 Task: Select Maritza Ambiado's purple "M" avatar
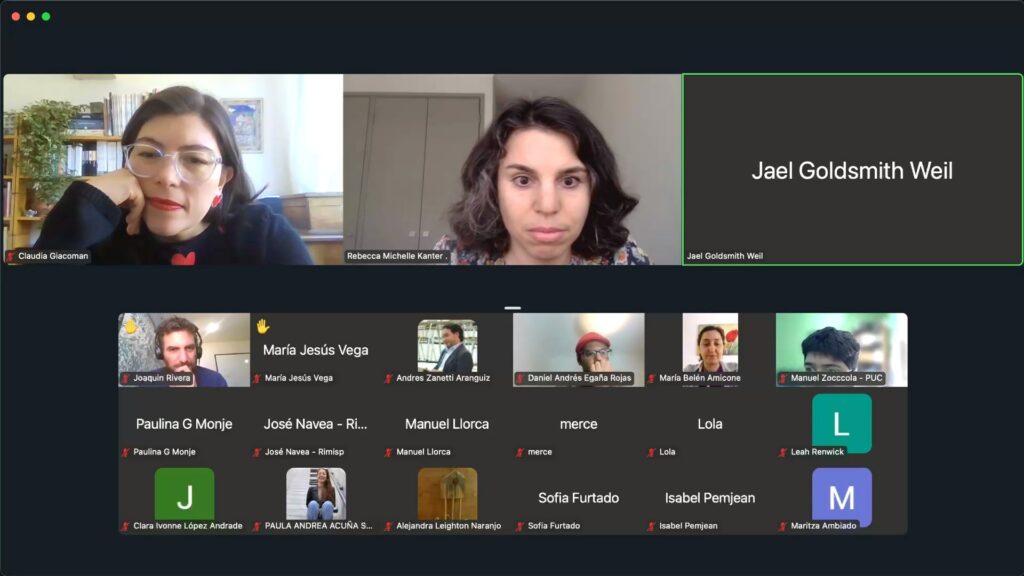[x=841, y=496]
